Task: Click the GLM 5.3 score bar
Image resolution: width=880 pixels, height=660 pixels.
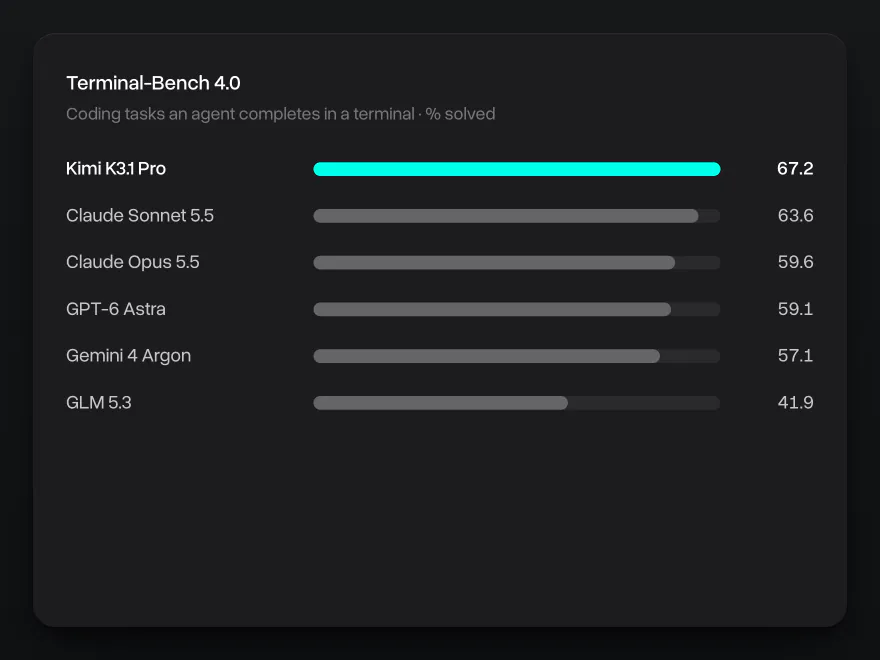Action: 441,403
